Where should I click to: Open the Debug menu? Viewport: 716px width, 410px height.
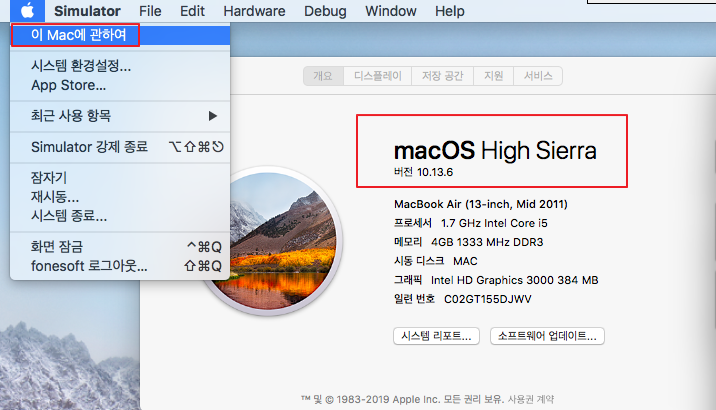point(325,11)
